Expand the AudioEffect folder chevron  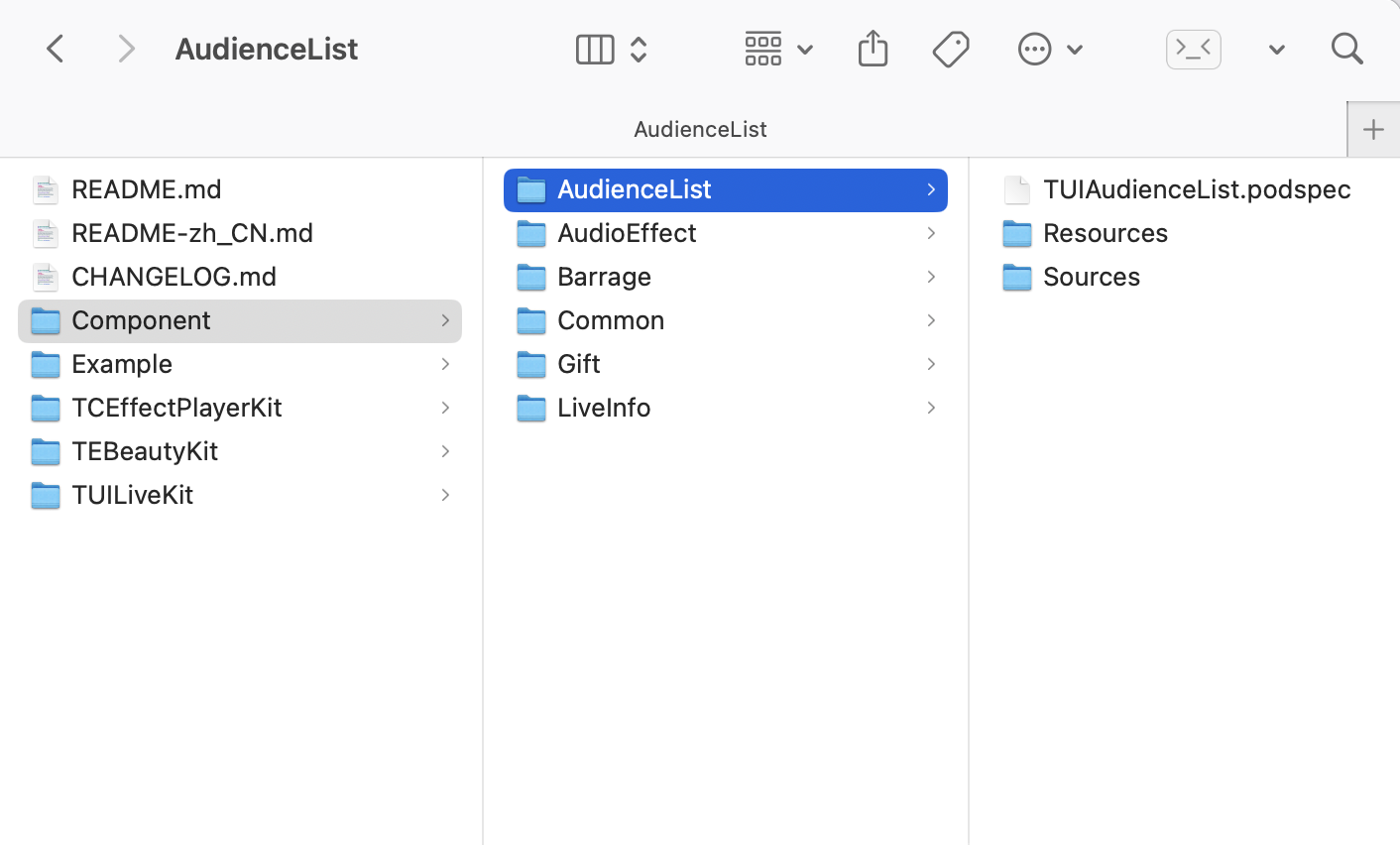[x=931, y=233]
